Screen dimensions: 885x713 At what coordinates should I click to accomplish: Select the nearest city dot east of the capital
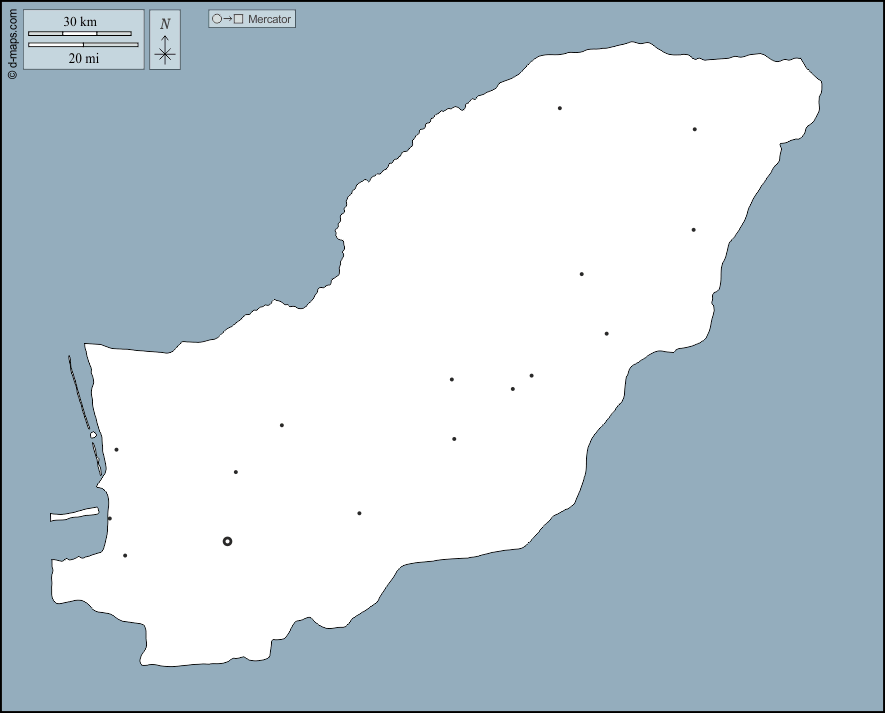(x=359, y=513)
